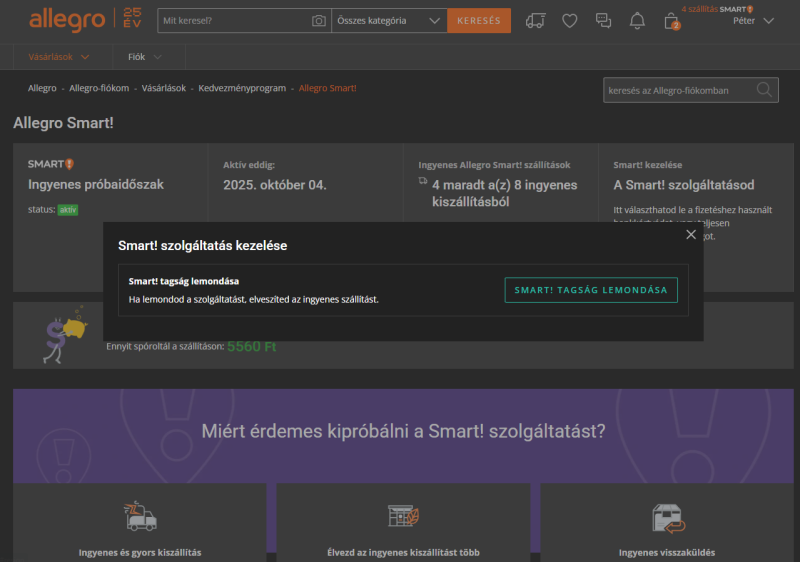Image resolution: width=800 pixels, height=562 pixels.
Task: Open the shopping cart with 2 items
Action: point(671,21)
